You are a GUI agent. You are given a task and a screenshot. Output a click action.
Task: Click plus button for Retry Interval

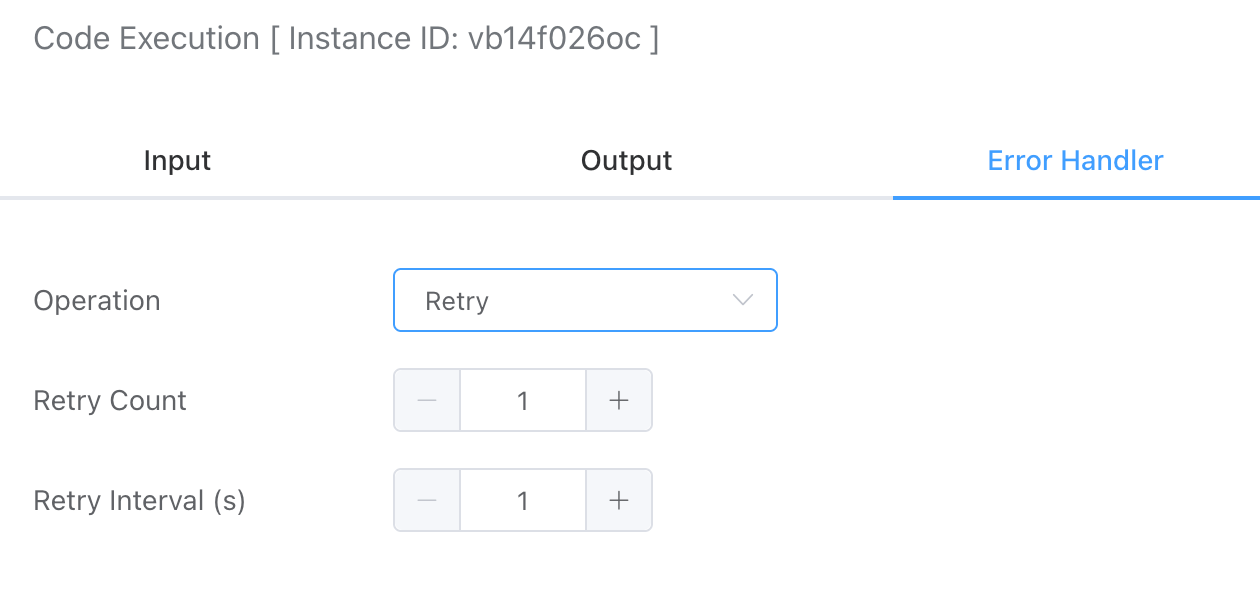pyautogui.click(x=619, y=501)
